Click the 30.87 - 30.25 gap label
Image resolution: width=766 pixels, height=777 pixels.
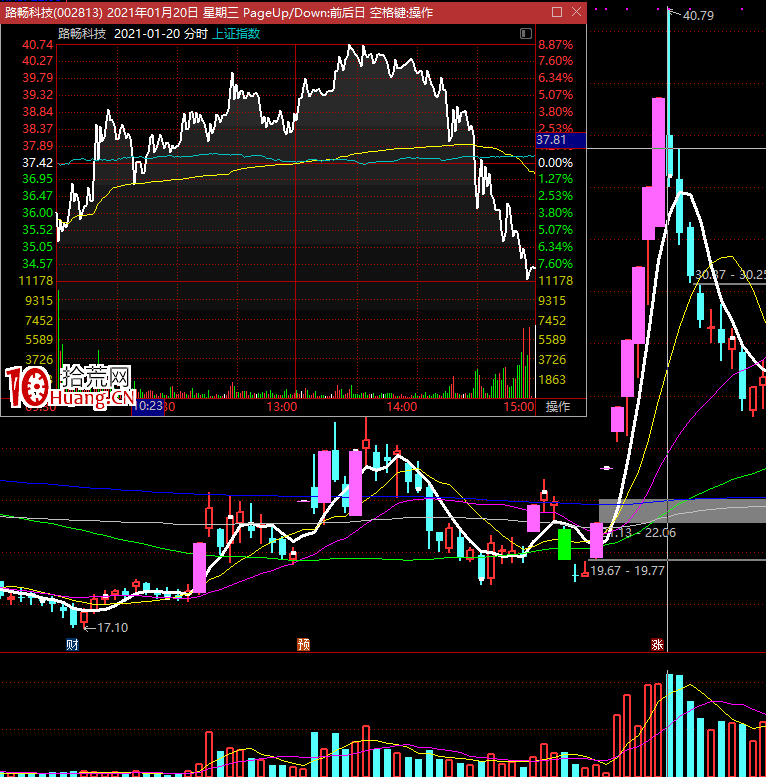click(730, 274)
